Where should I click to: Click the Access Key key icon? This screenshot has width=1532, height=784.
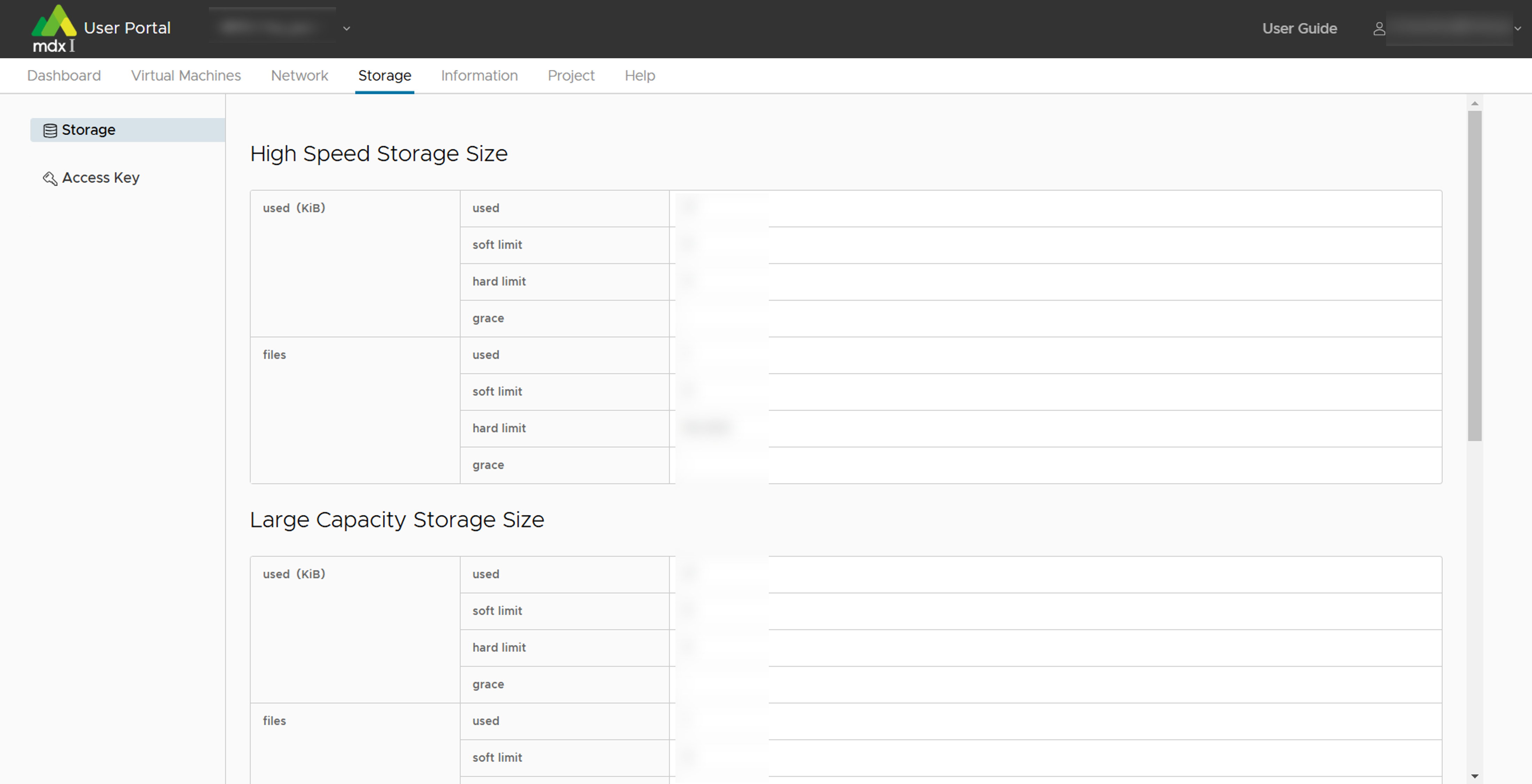click(x=50, y=178)
